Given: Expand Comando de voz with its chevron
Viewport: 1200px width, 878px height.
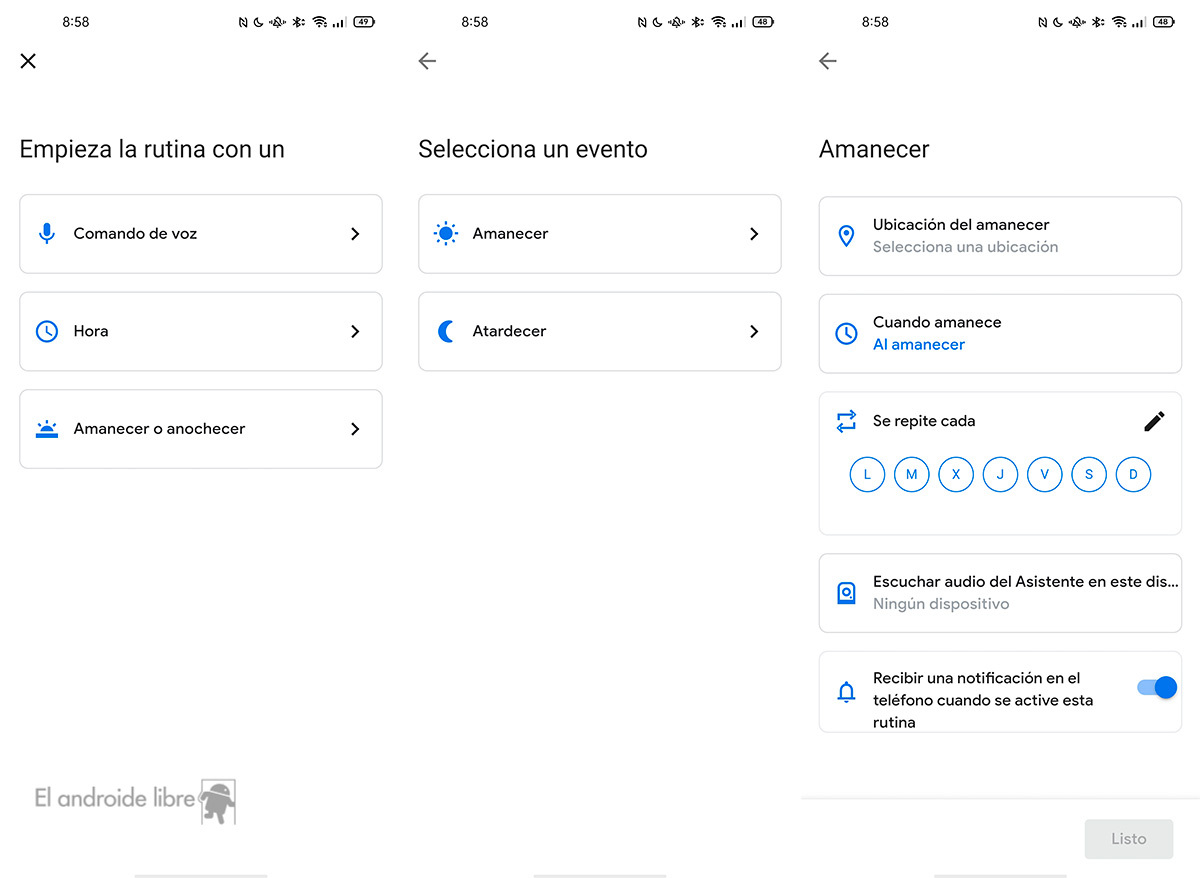Looking at the screenshot, I should [355, 234].
